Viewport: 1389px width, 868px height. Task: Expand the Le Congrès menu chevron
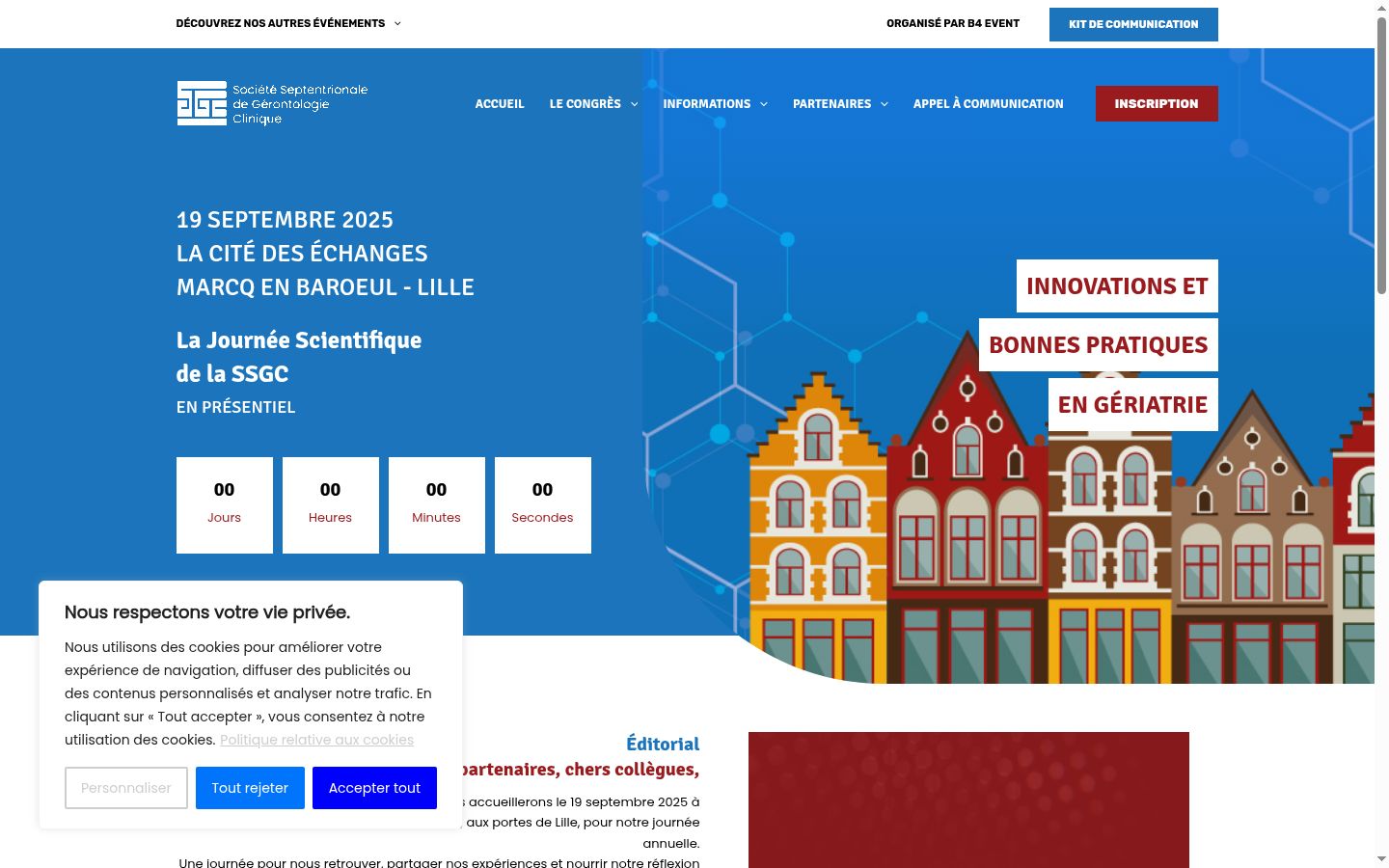click(x=635, y=104)
